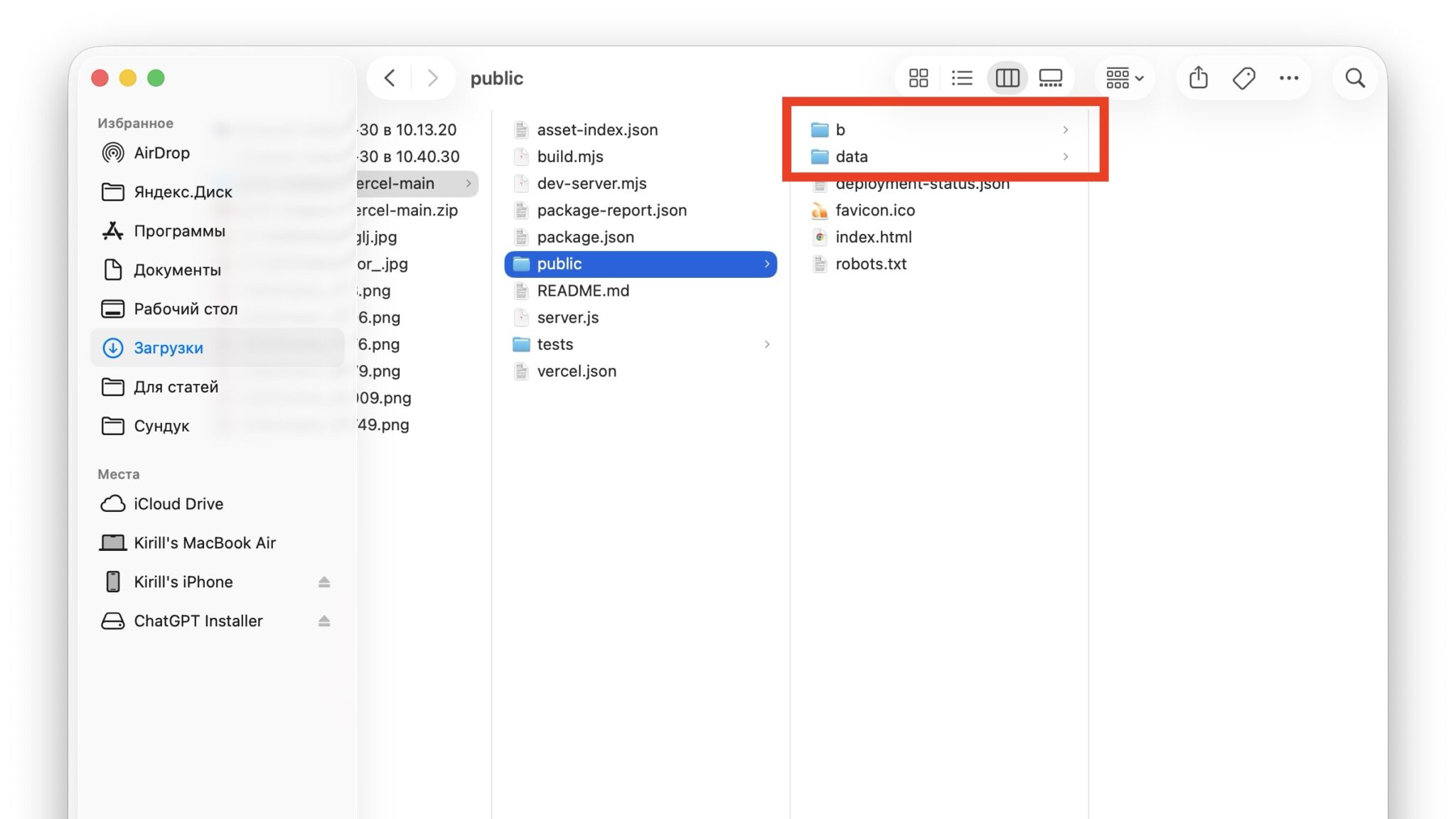The height and width of the screenshot is (819, 1456).
Task: Open the Tags editor icon
Action: click(x=1244, y=77)
